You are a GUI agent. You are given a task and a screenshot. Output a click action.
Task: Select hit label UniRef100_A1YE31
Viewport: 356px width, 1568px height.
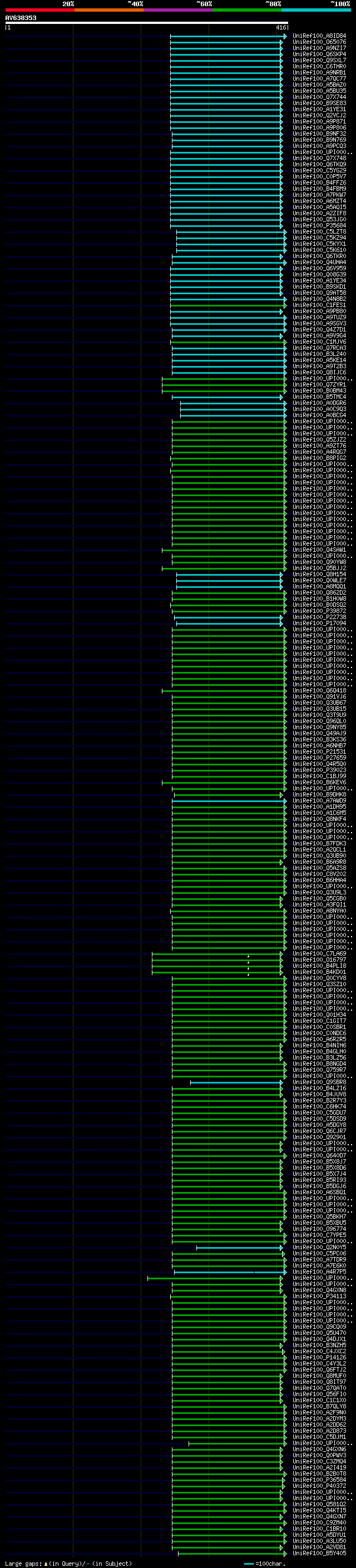[319, 110]
